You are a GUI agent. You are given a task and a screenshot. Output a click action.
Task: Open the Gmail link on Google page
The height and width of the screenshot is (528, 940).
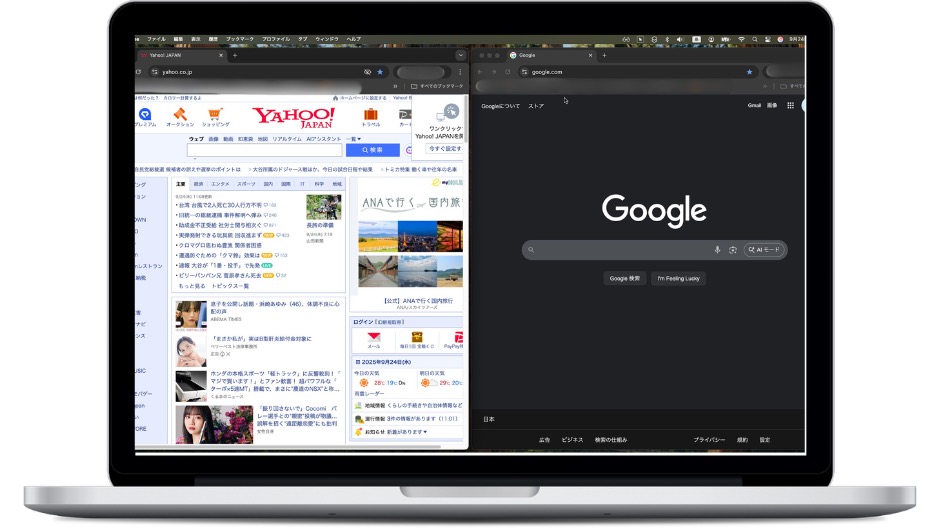click(754, 105)
